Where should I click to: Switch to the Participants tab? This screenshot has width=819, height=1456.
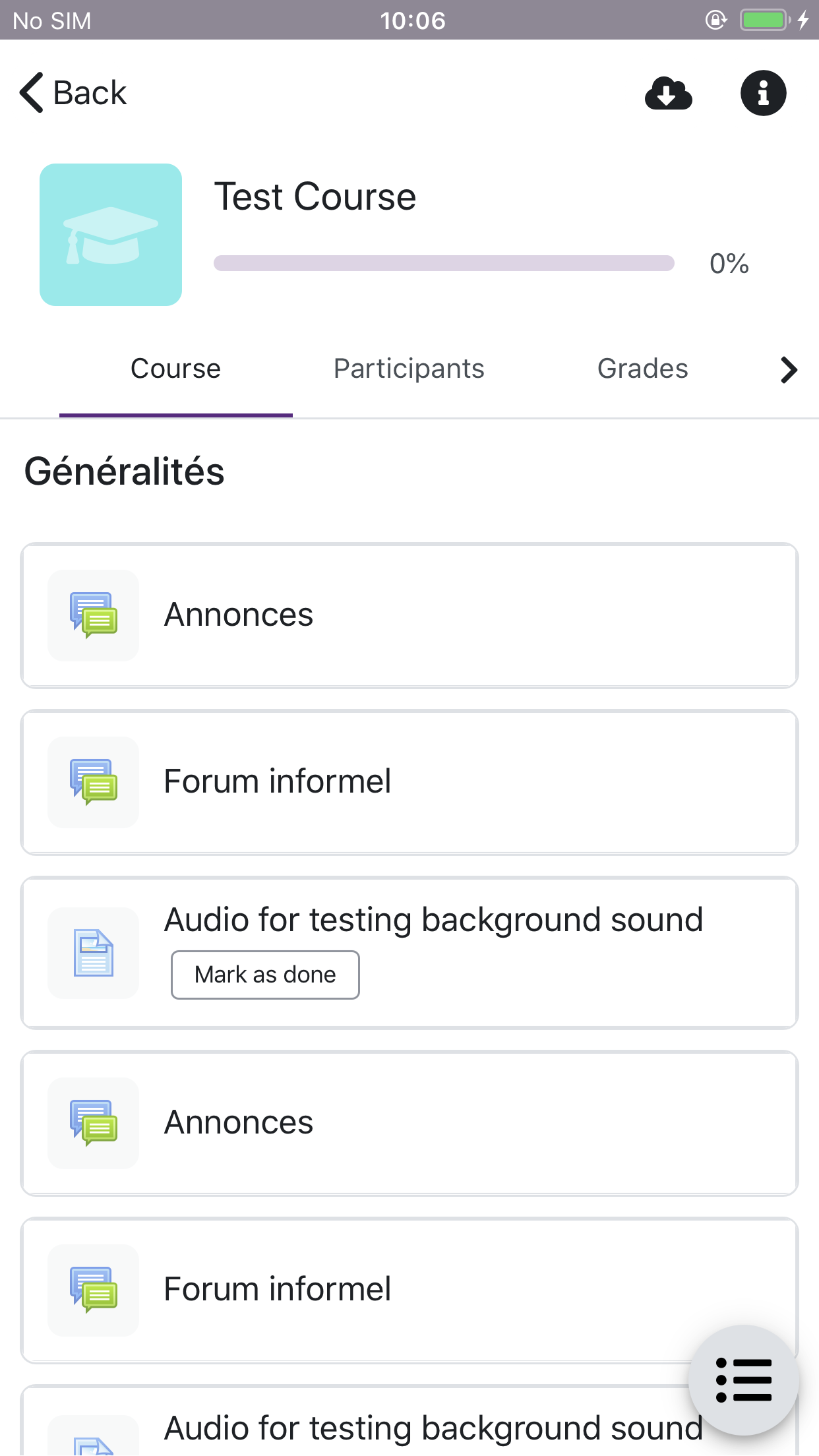pos(409,369)
